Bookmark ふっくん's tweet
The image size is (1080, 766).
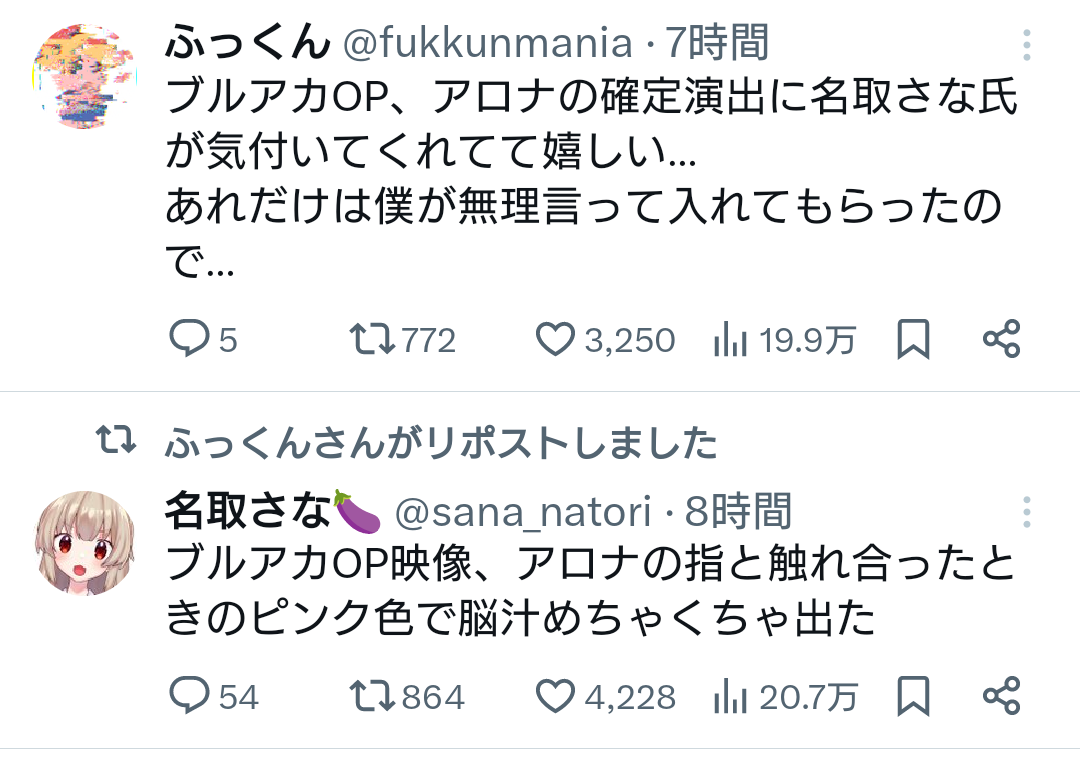click(x=913, y=340)
